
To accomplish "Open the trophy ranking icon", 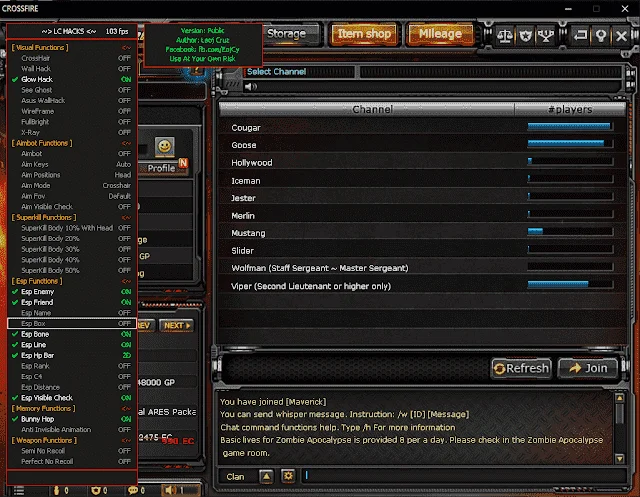I will point(546,36).
